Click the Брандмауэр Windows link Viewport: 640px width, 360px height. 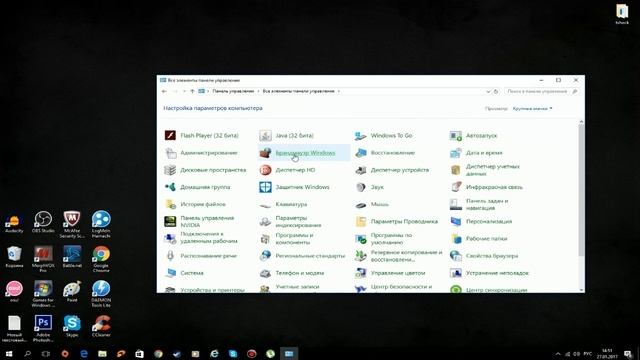tap(305, 153)
